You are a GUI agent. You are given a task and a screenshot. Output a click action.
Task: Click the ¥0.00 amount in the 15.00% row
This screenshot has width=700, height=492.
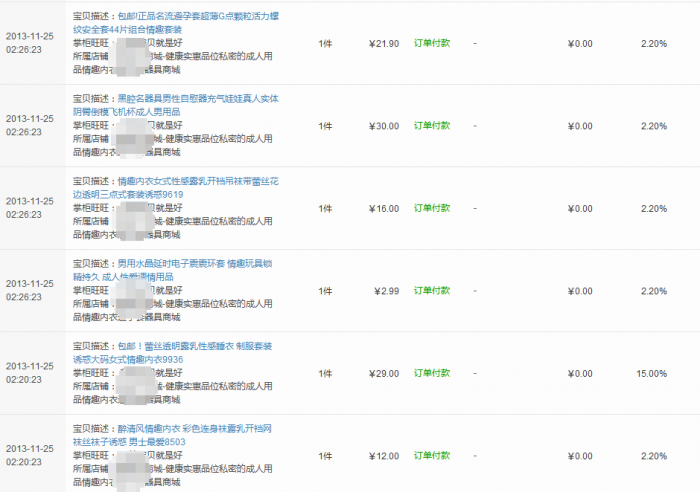580,374
